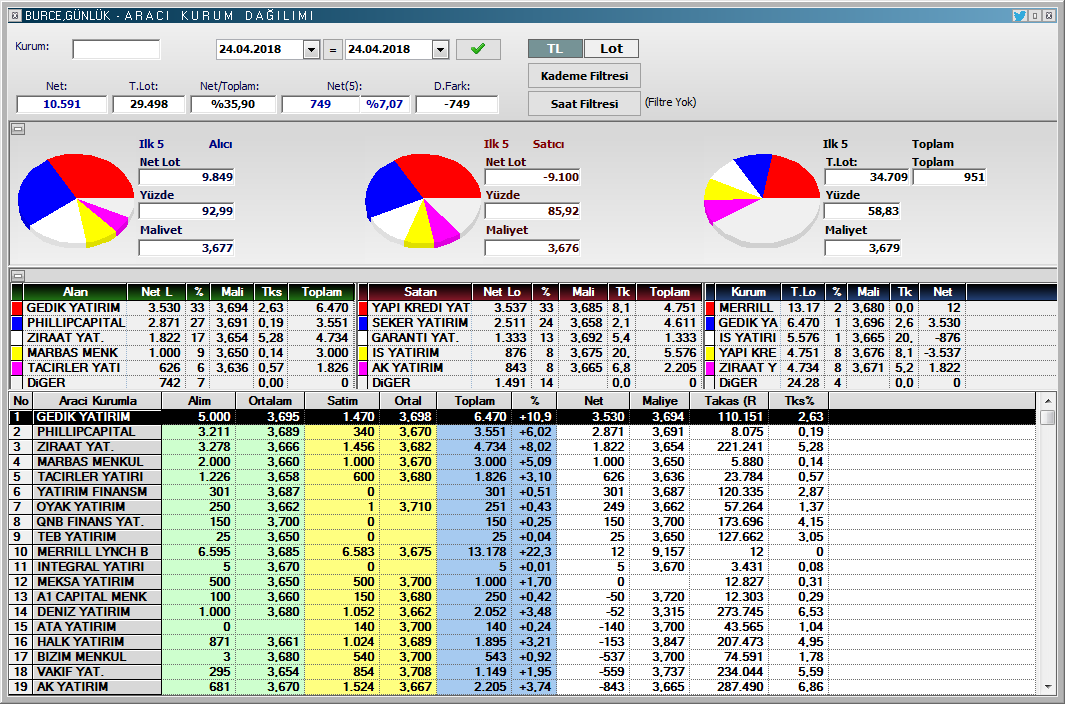Share via the Twitter bird icon
The image size is (1065, 704).
tap(1019, 15)
